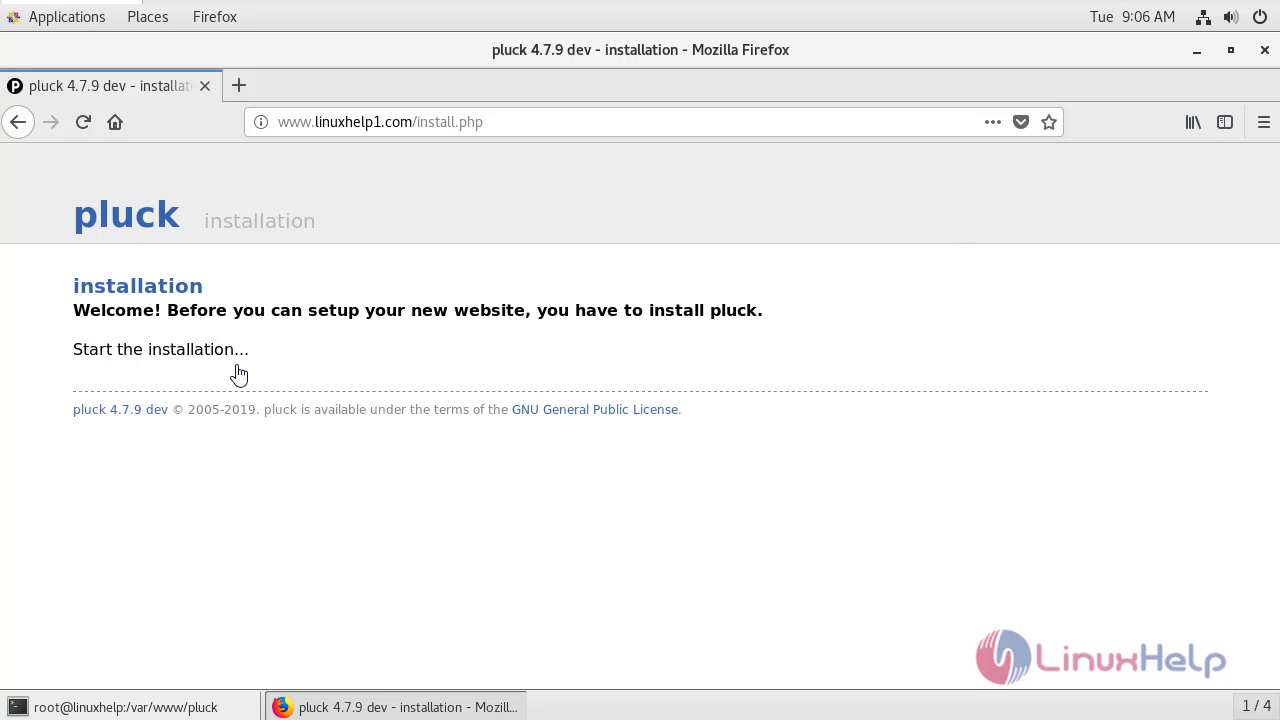Click the forward navigation arrow

click(51, 122)
